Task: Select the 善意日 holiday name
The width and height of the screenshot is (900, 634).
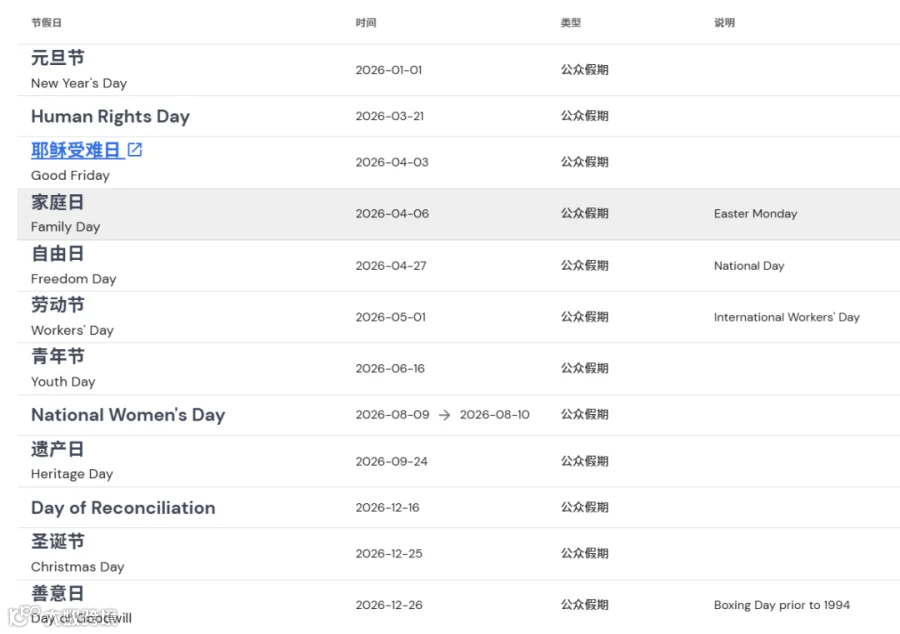Action: [x=57, y=593]
